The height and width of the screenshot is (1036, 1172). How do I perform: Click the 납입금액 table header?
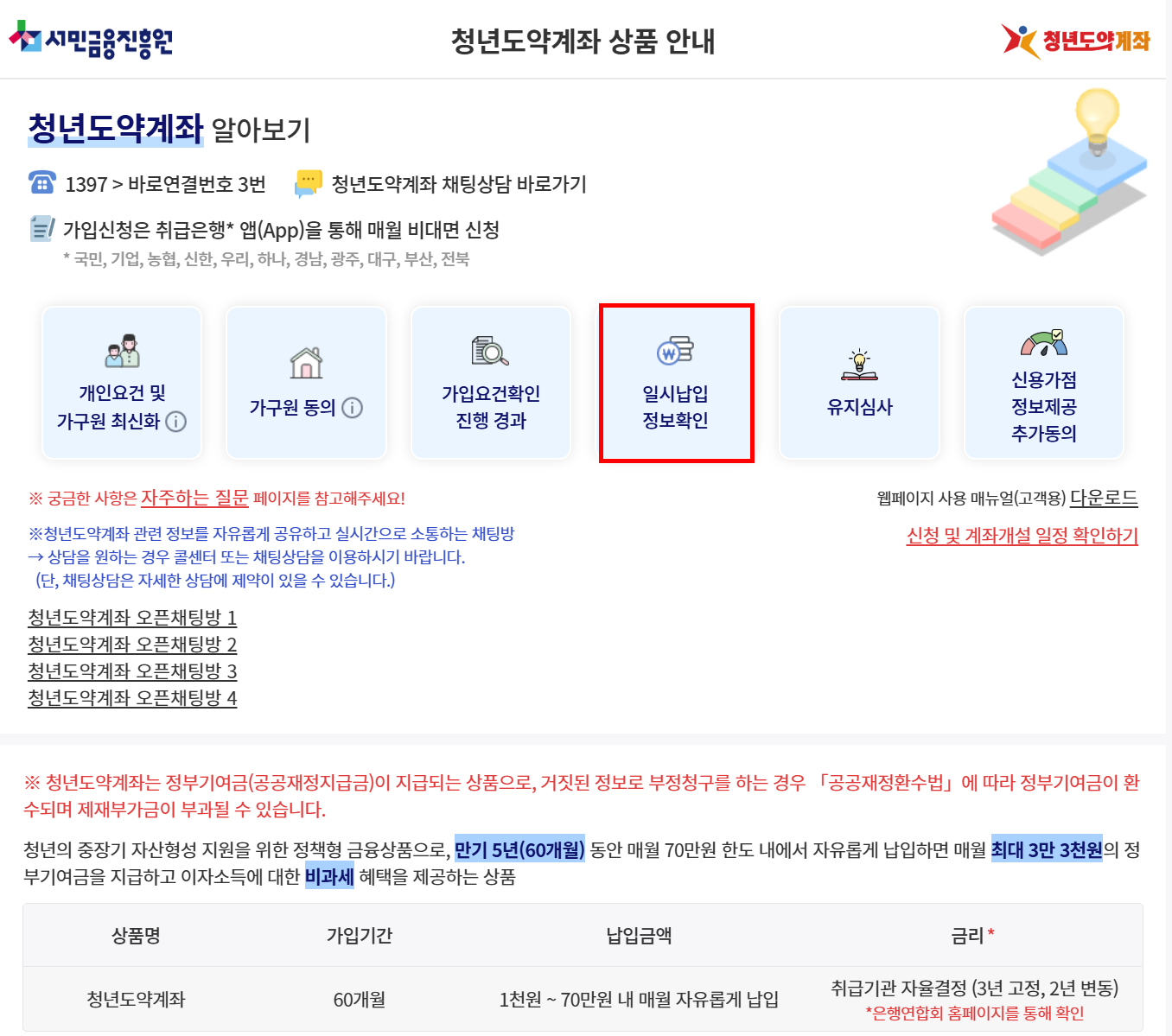(x=639, y=935)
